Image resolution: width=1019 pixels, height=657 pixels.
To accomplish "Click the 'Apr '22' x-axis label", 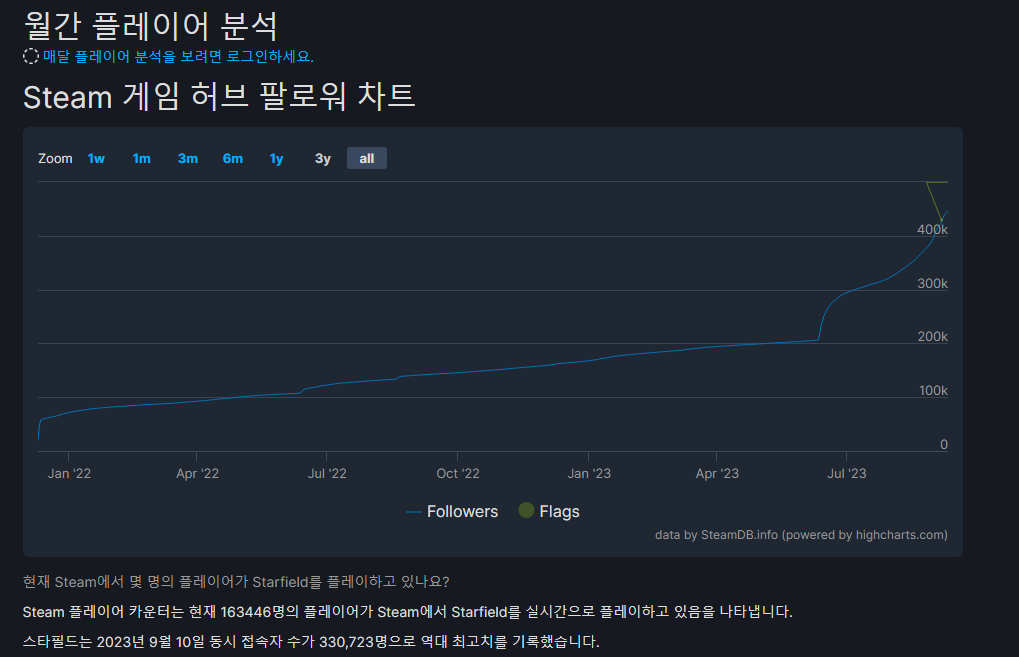I will (198, 474).
